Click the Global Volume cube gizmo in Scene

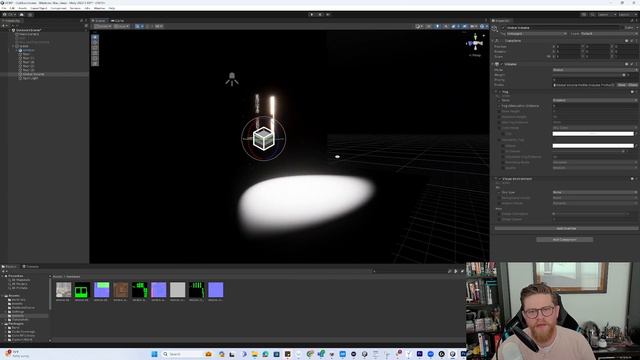tap(263, 138)
